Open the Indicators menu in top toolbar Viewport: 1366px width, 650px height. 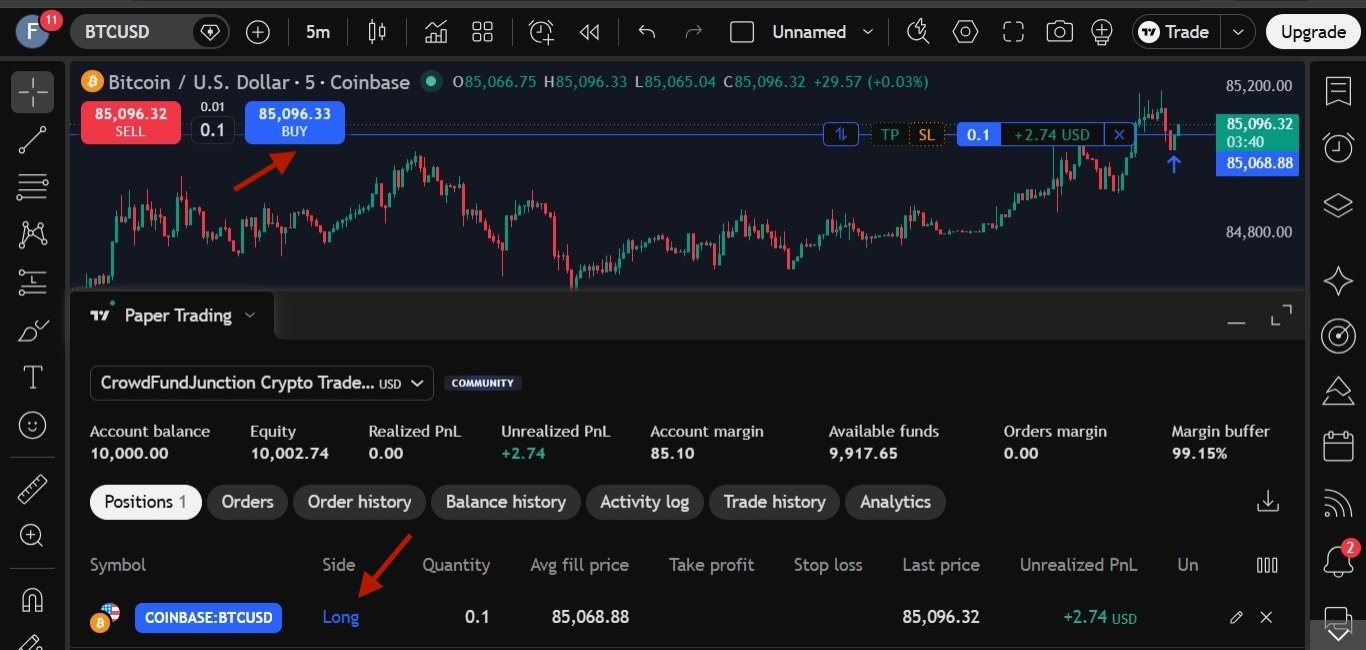point(436,32)
